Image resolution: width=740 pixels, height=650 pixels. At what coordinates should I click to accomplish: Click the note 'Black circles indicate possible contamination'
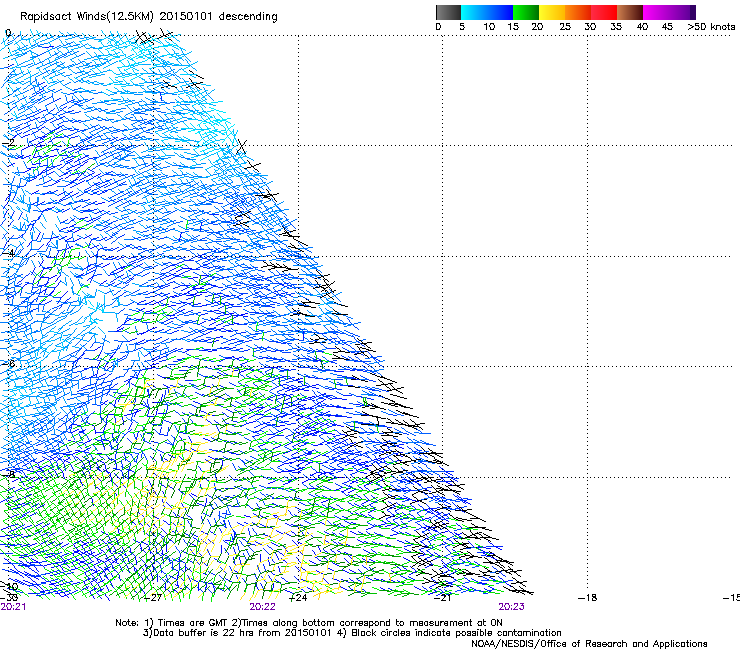pos(456,633)
